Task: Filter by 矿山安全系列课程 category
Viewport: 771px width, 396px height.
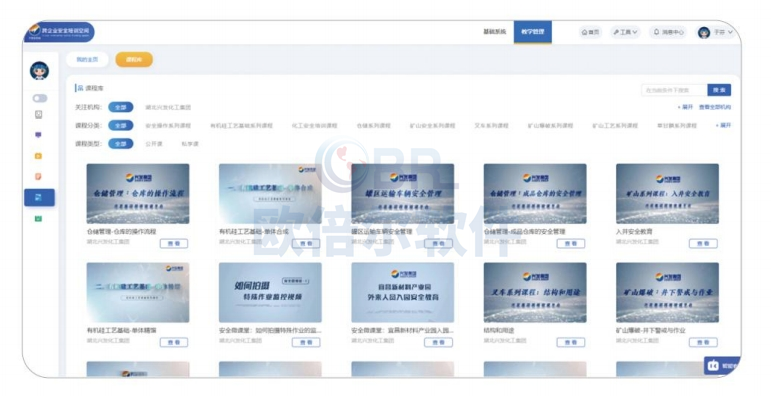Action: coord(433,126)
